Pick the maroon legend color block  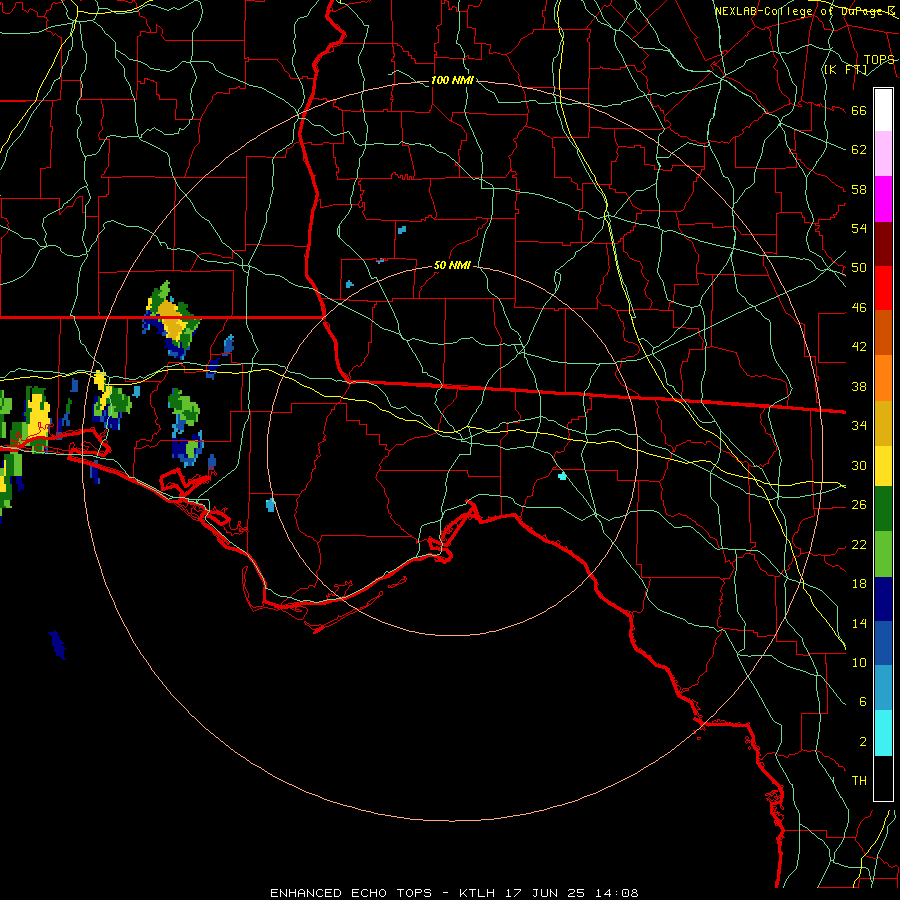pos(883,243)
